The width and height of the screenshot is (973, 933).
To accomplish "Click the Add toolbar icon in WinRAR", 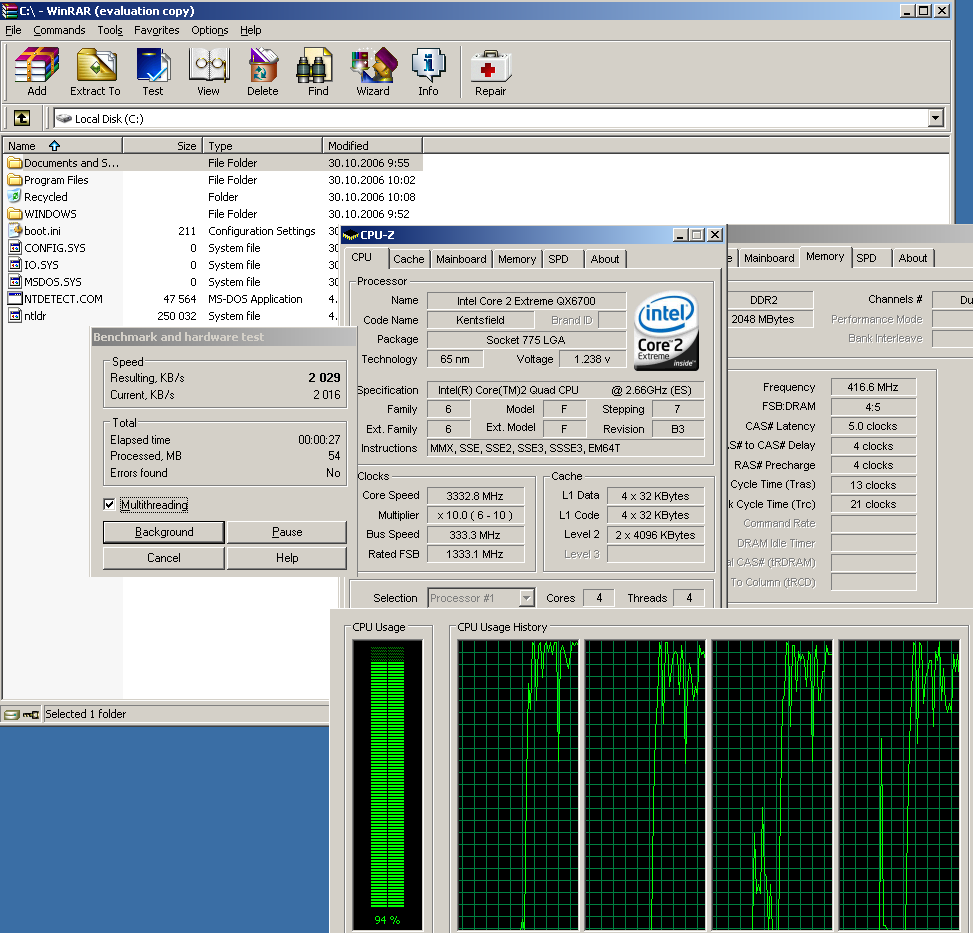I will [x=37, y=66].
